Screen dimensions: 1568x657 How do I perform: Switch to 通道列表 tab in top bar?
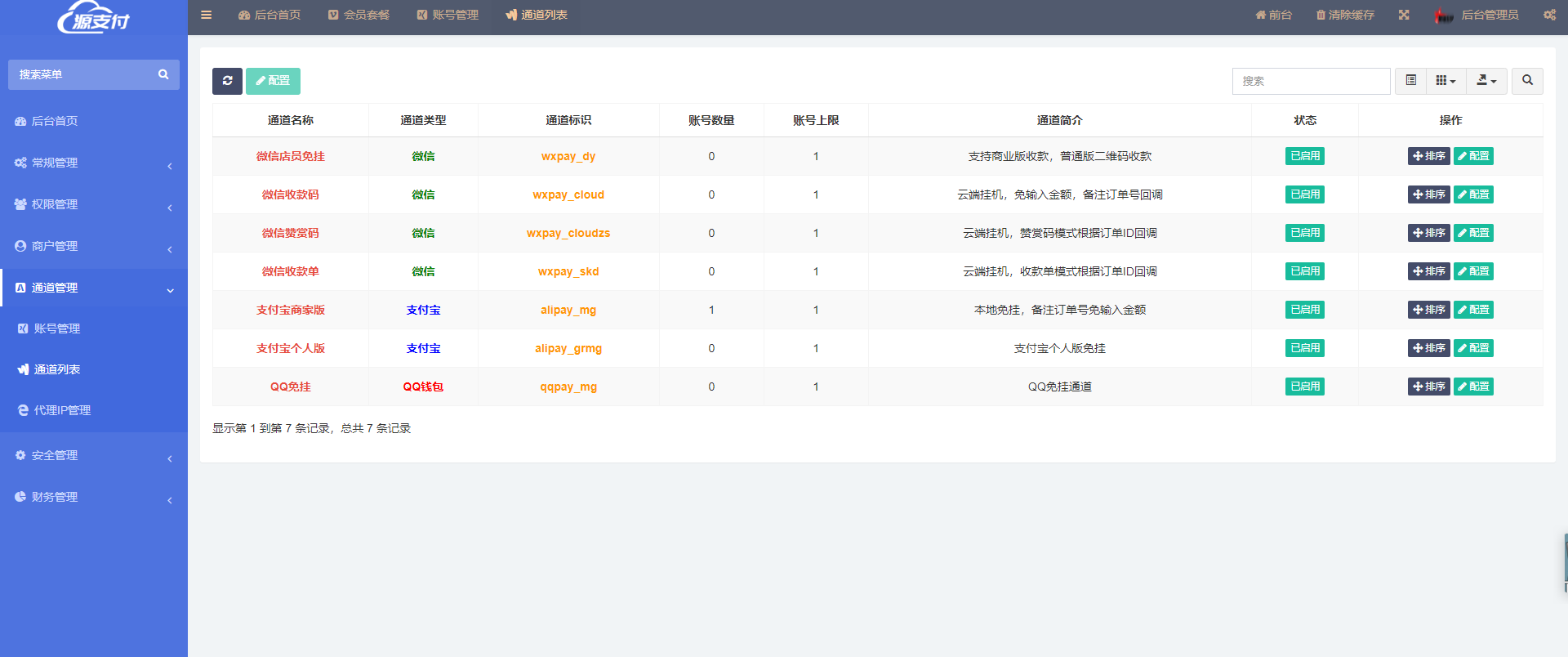pyautogui.click(x=537, y=15)
